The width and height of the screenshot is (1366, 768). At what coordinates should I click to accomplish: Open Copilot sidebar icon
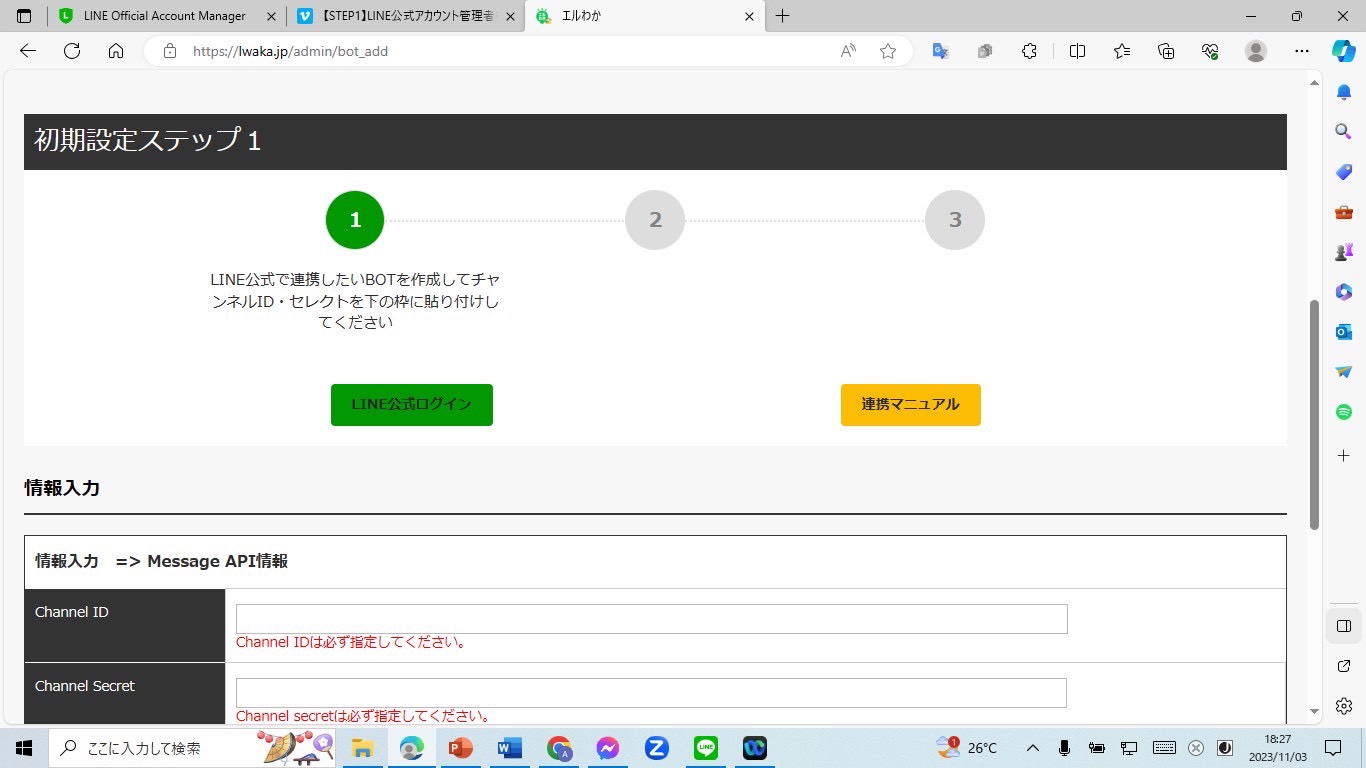(x=1343, y=51)
